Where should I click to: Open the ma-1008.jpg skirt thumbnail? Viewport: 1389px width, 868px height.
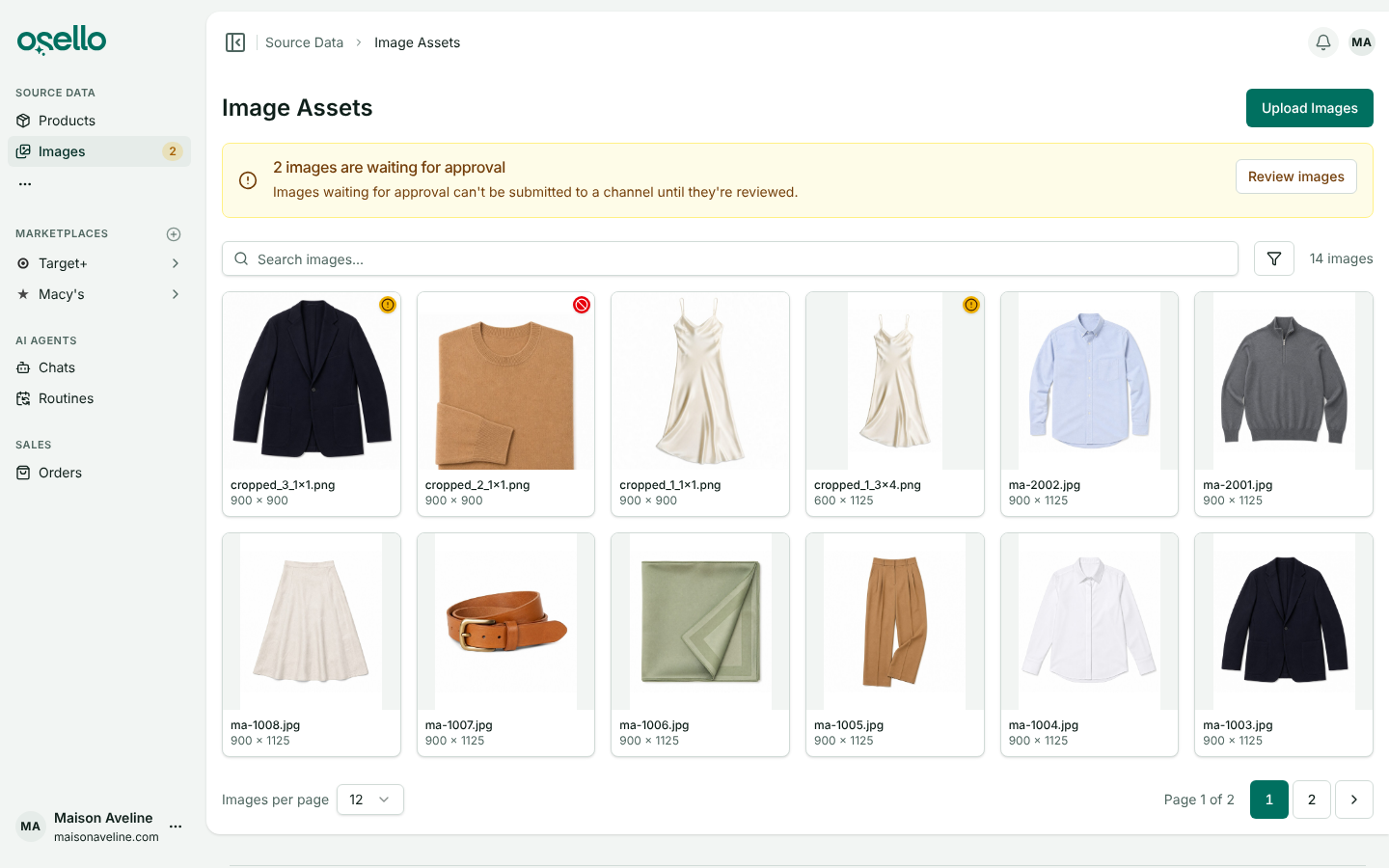click(312, 621)
